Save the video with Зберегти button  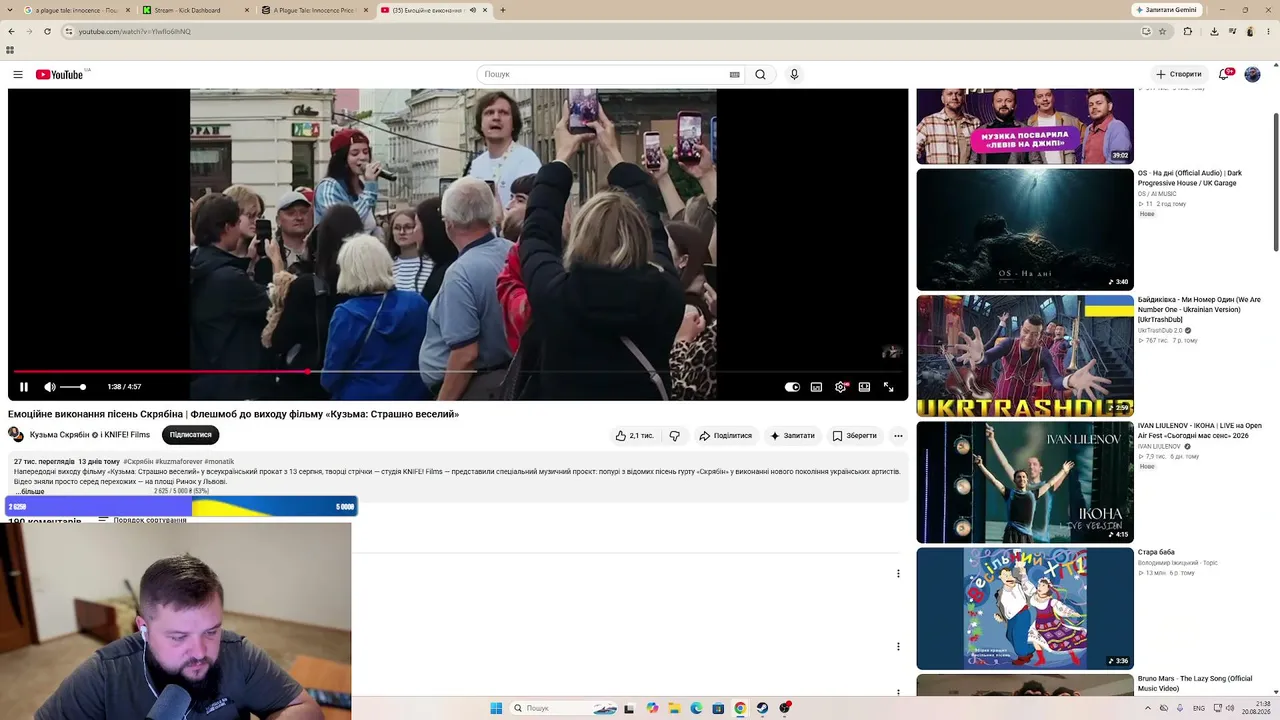(x=854, y=436)
